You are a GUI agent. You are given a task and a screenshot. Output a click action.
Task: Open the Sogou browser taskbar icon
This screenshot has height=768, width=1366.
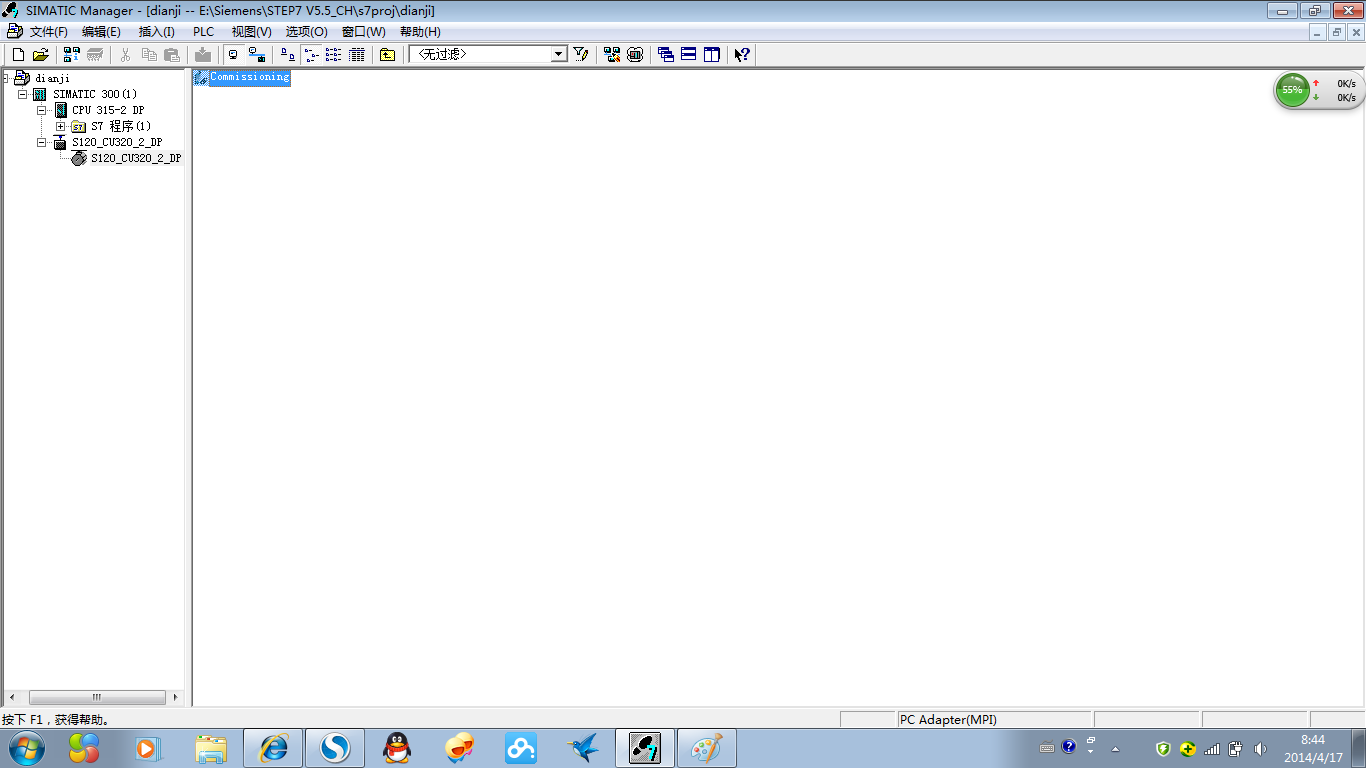[334, 748]
